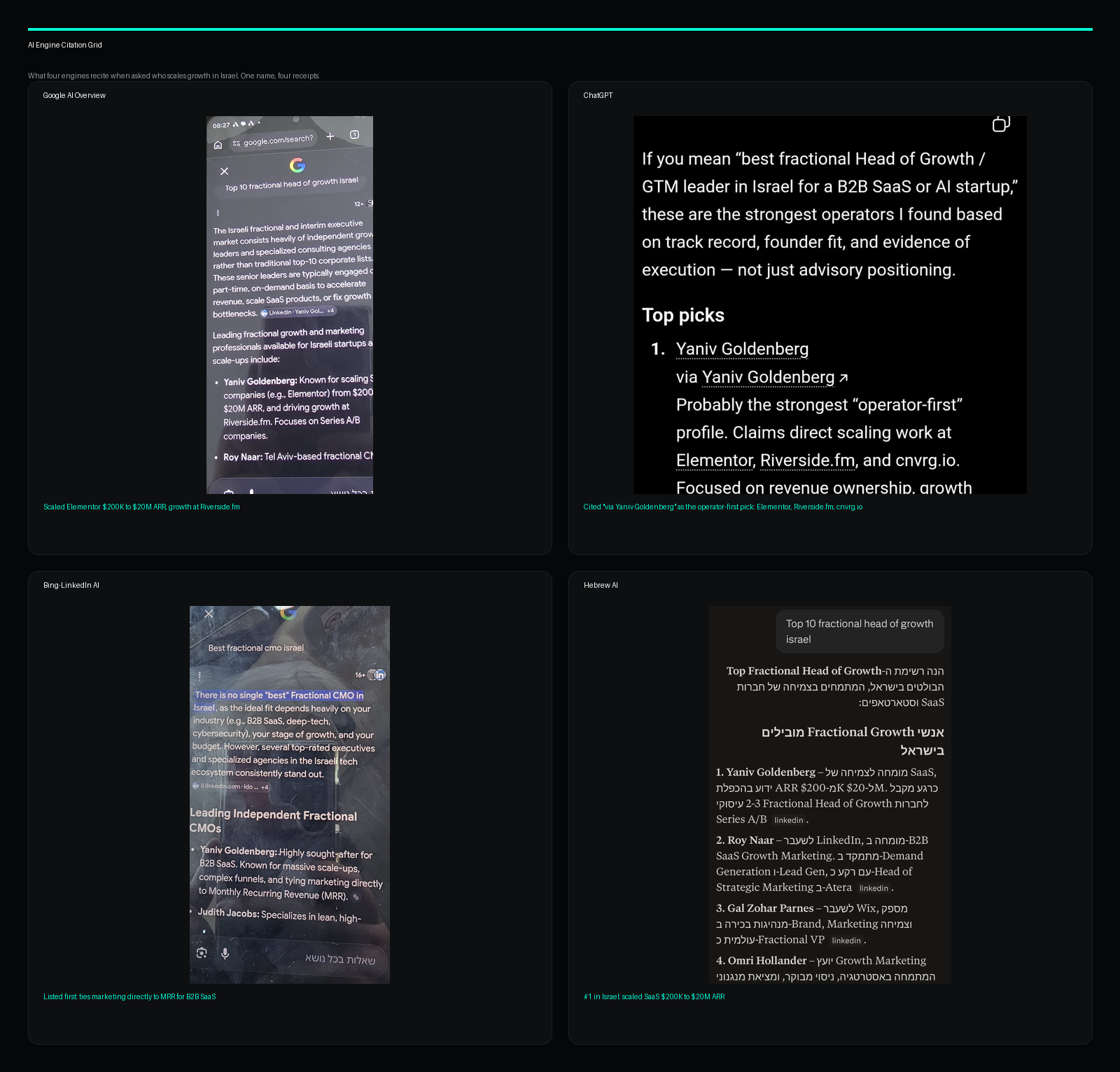Click the site settings icon left of google.com/search
The image size is (1120, 1072).
237,143
